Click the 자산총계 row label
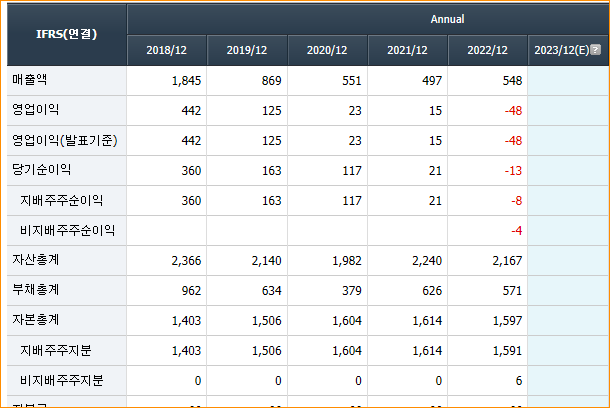This screenshot has width=610, height=408. pos(36,260)
